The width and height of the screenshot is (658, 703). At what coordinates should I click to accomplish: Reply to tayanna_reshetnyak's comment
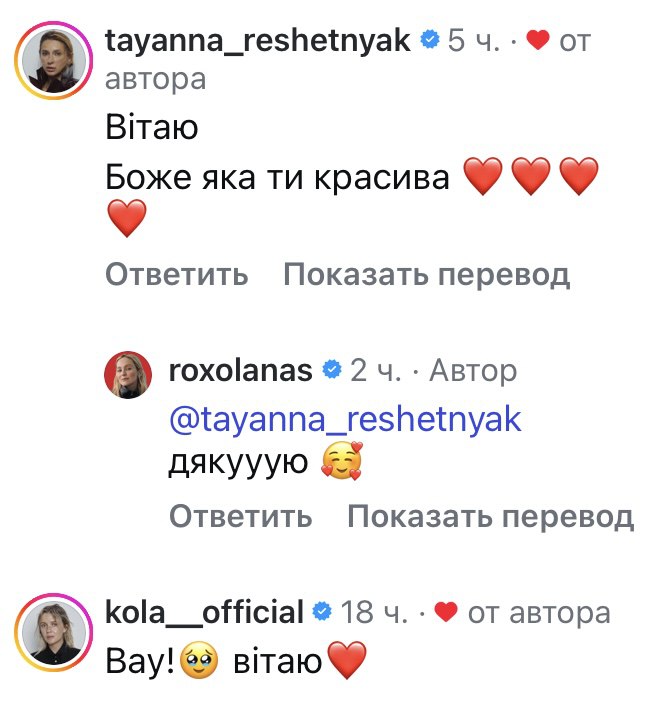pyautogui.click(x=176, y=273)
